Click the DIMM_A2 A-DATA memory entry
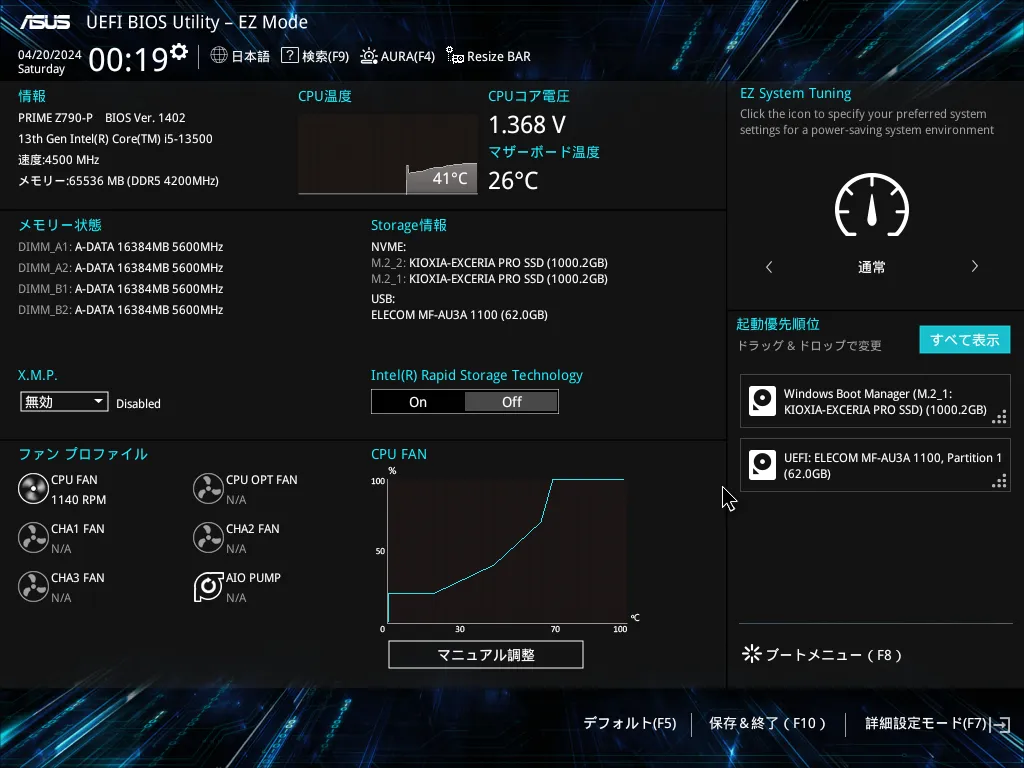This screenshot has width=1024, height=768. [x=121, y=268]
